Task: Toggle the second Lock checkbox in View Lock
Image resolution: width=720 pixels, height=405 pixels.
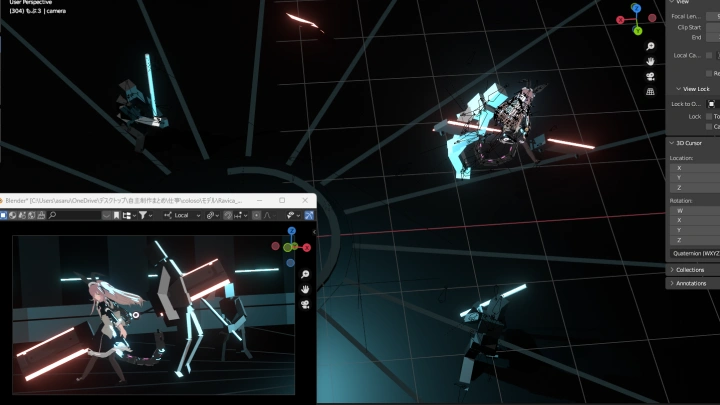Action: click(x=709, y=126)
